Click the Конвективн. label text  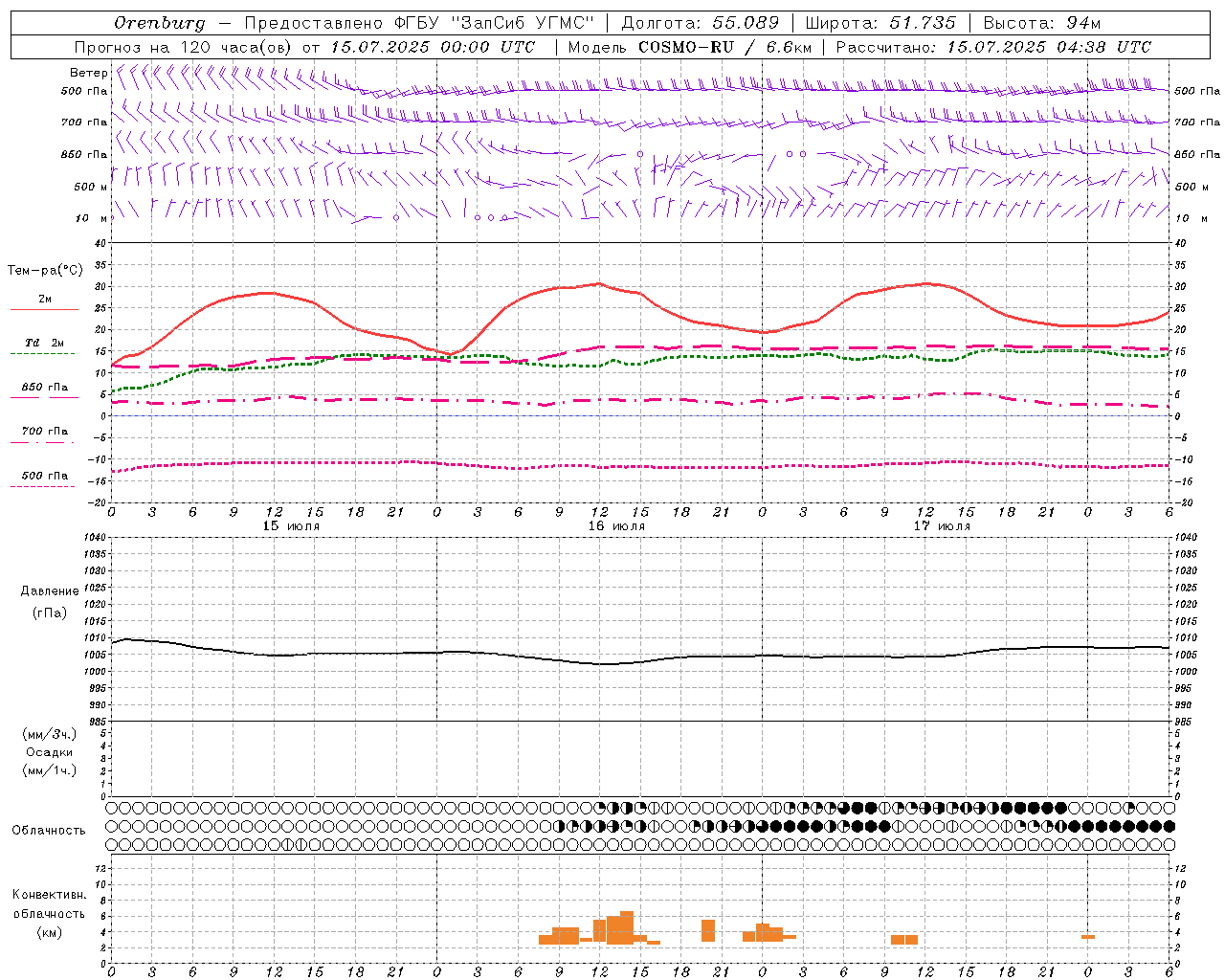49,895
